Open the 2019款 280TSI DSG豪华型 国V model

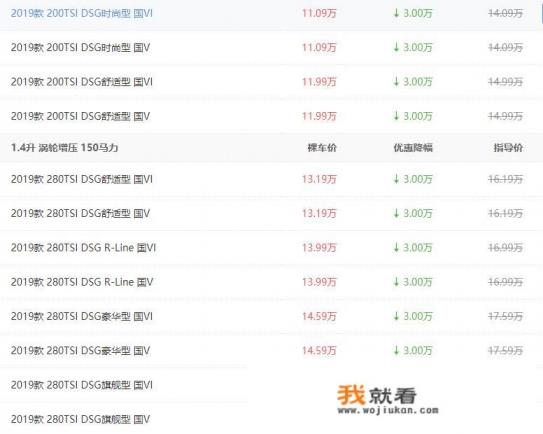pyautogui.click(x=80, y=351)
